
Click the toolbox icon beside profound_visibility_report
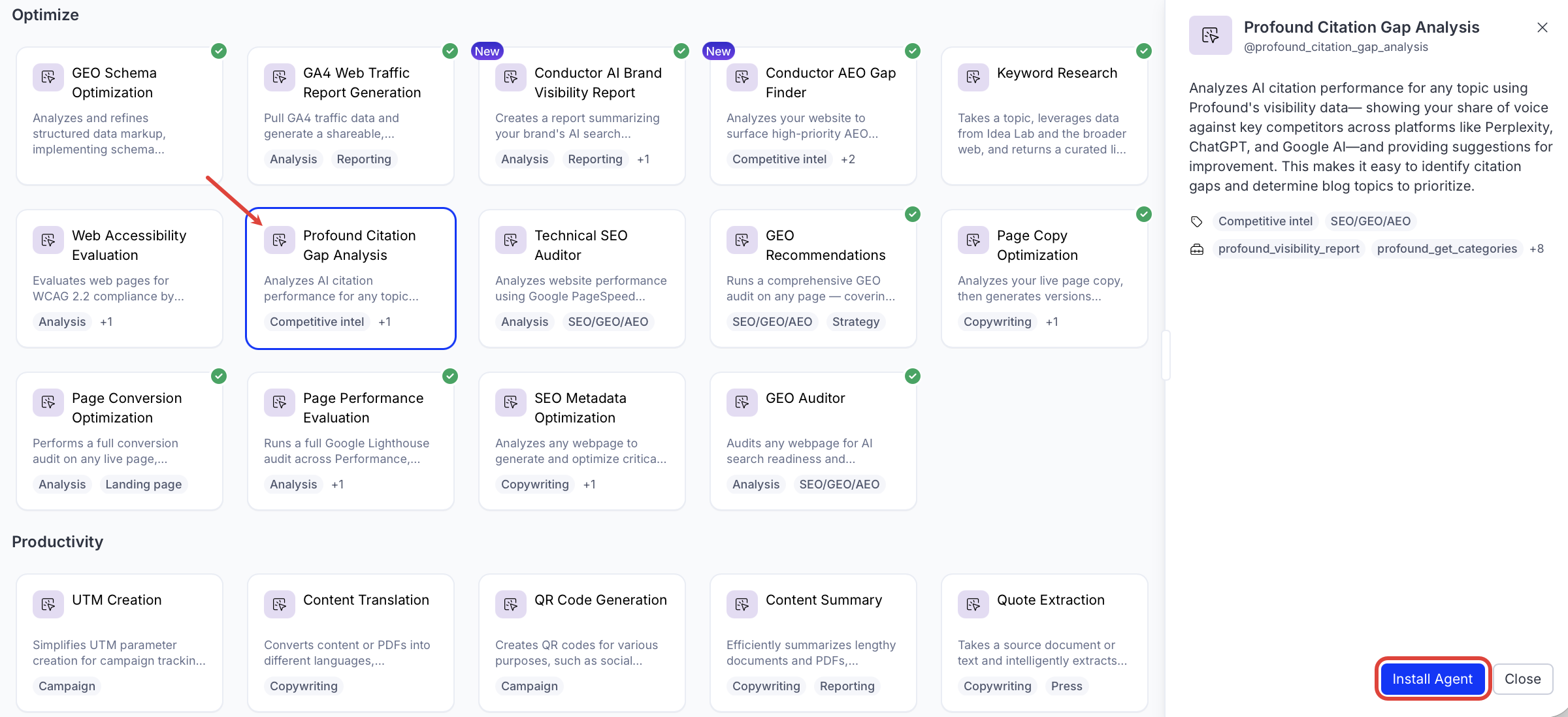point(1196,249)
